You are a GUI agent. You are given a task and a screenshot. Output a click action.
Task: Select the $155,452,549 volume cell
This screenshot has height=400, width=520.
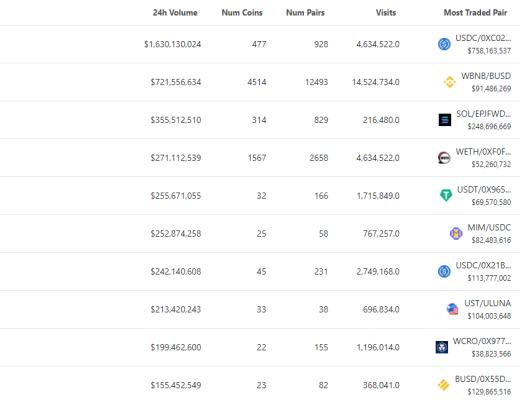pos(176,385)
